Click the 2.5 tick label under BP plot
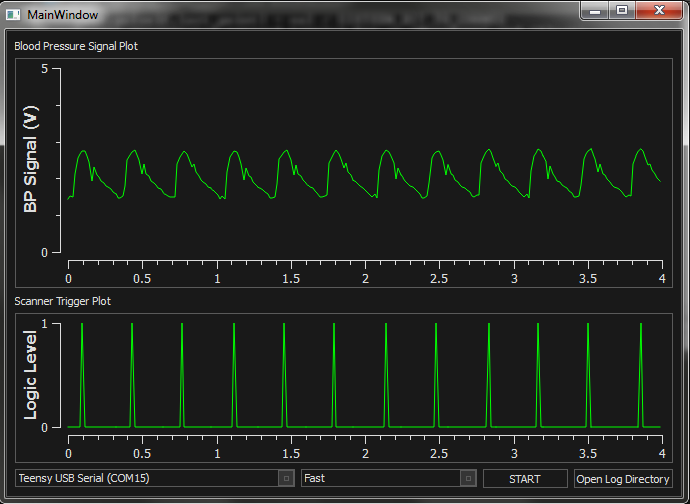 [439, 279]
